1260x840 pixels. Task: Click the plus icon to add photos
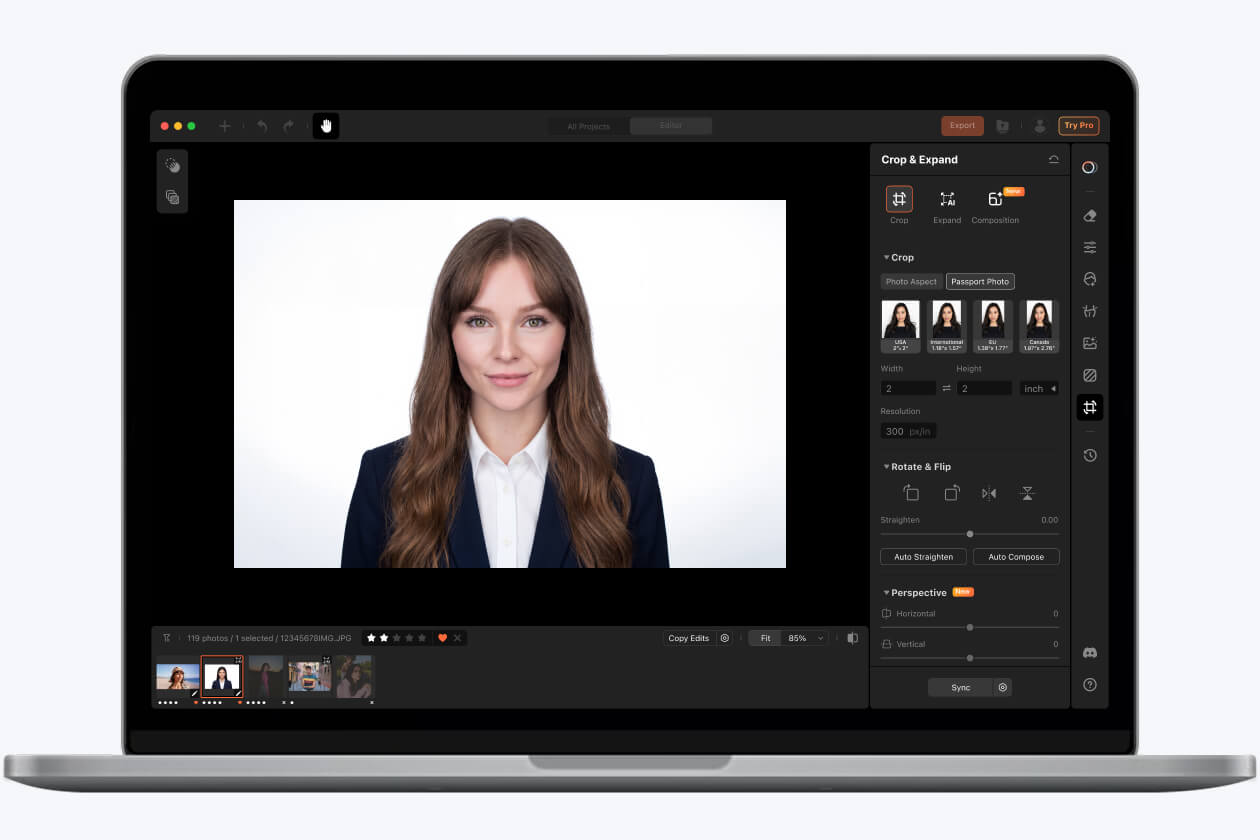click(x=225, y=126)
